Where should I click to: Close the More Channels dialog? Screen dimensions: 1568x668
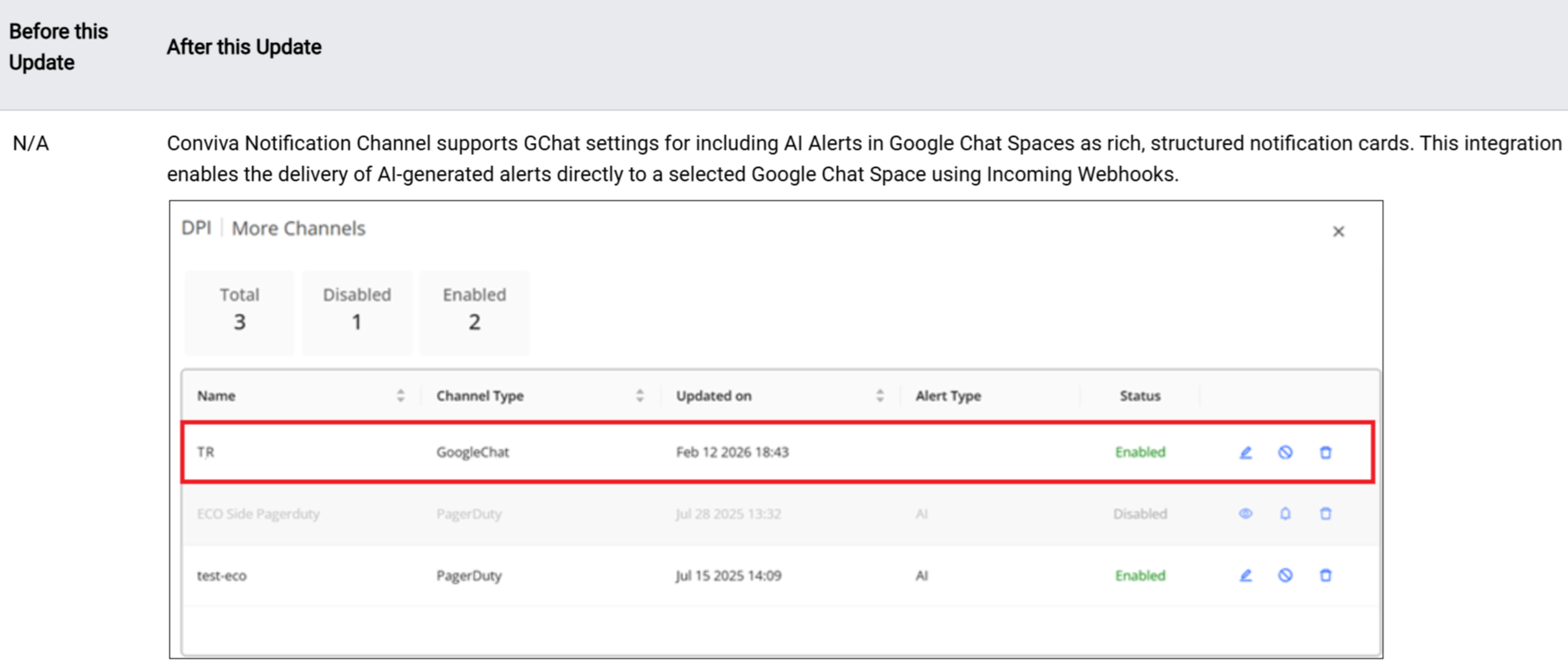coord(1338,232)
